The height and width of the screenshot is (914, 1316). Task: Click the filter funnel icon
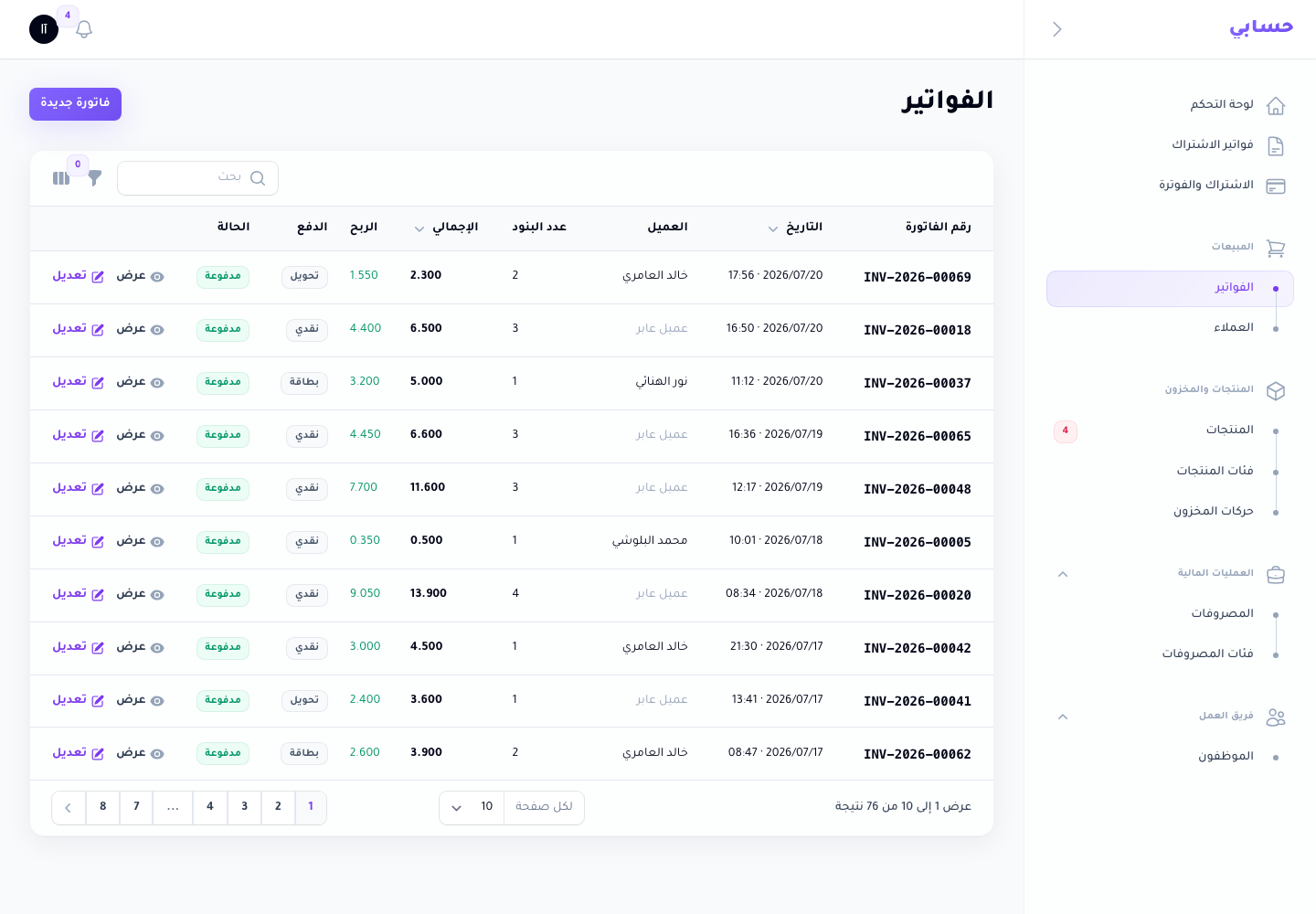(x=95, y=178)
